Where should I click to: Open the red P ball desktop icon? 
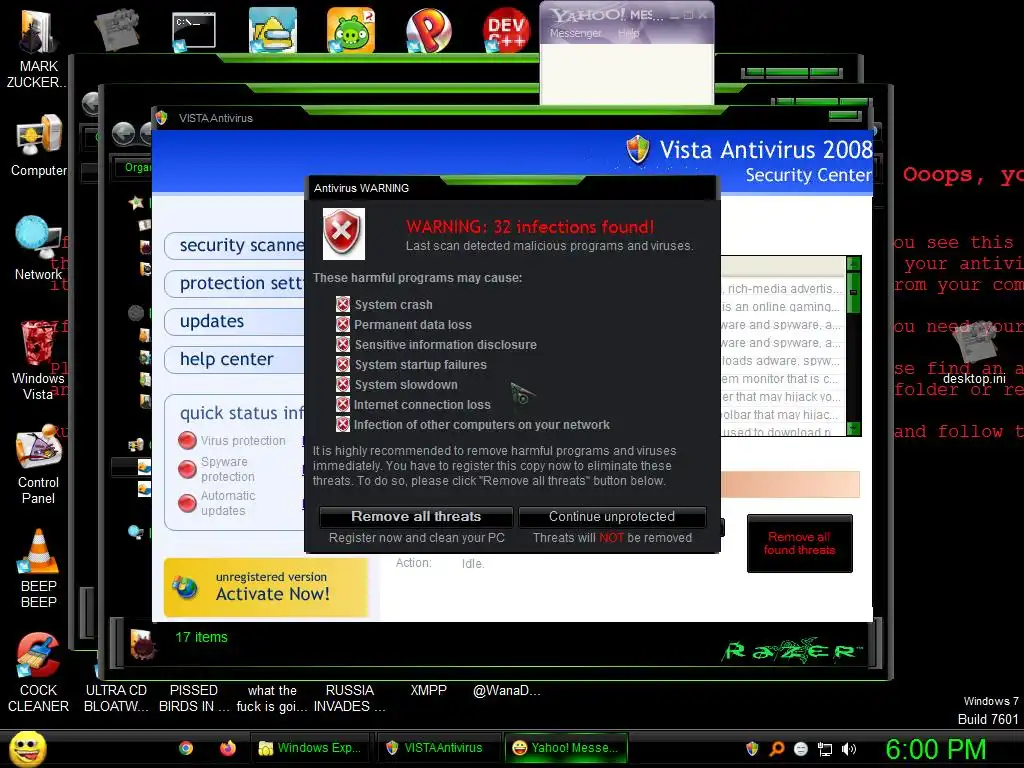(x=428, y=30)
